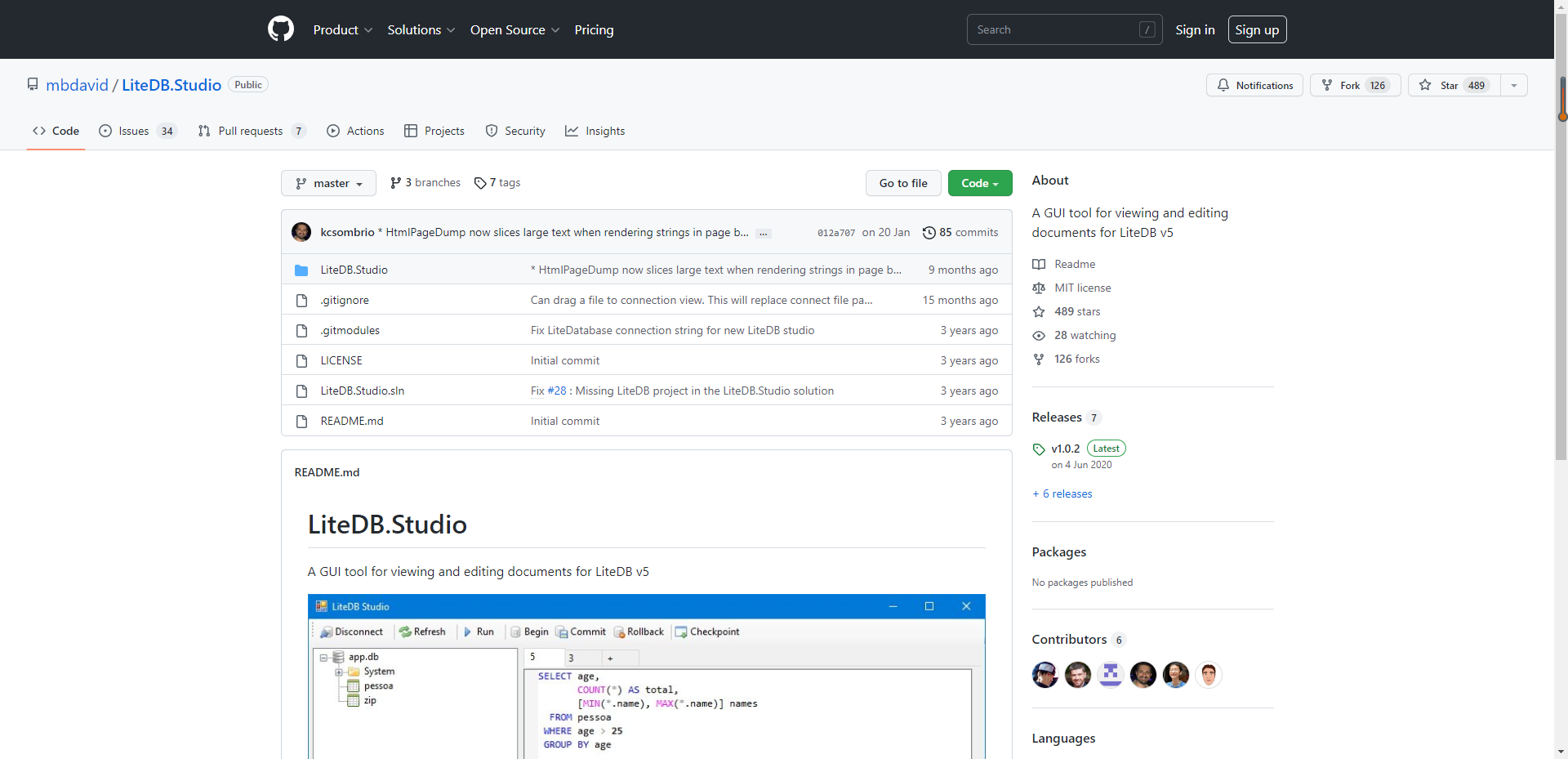1568x759 pixels.
Task: Open the issue #28 link
Action: (557, 391)
